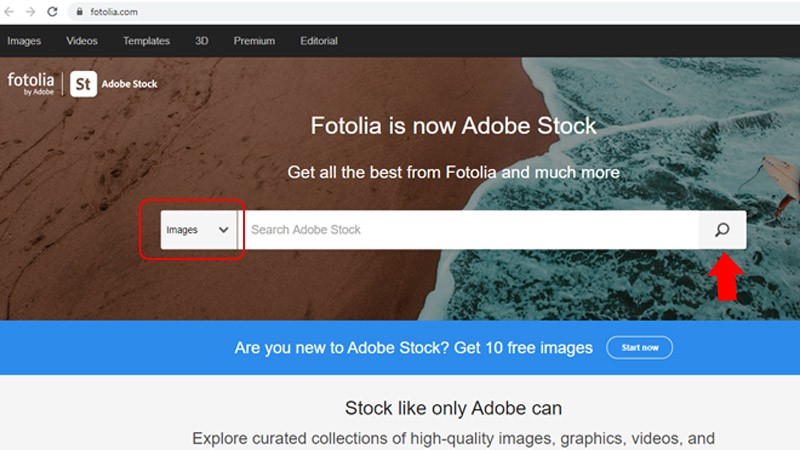Open the Templates menu item
This screenshot has width=800, height=450.
click(146, 41)
